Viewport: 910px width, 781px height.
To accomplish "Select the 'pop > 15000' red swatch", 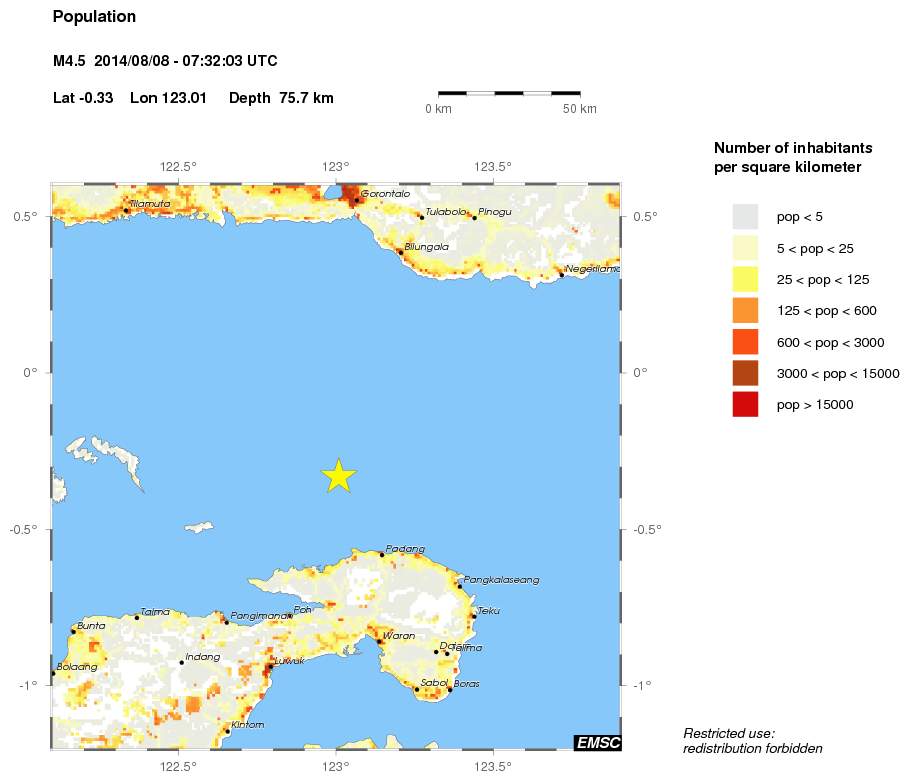I will 745,404.
